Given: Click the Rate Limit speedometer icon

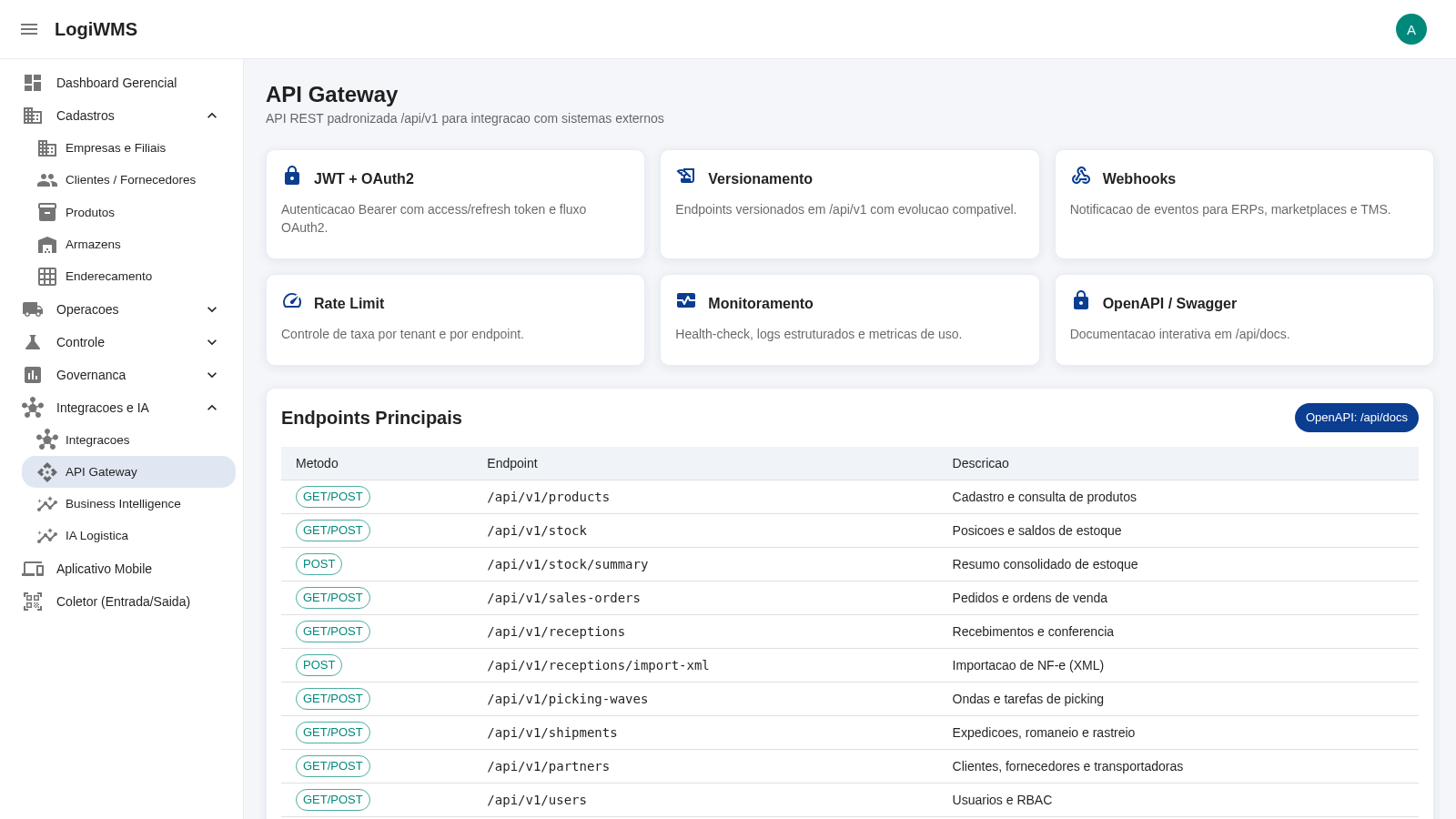Looking at the screenshot, I should pyautogui.click(x=292, y=300).
